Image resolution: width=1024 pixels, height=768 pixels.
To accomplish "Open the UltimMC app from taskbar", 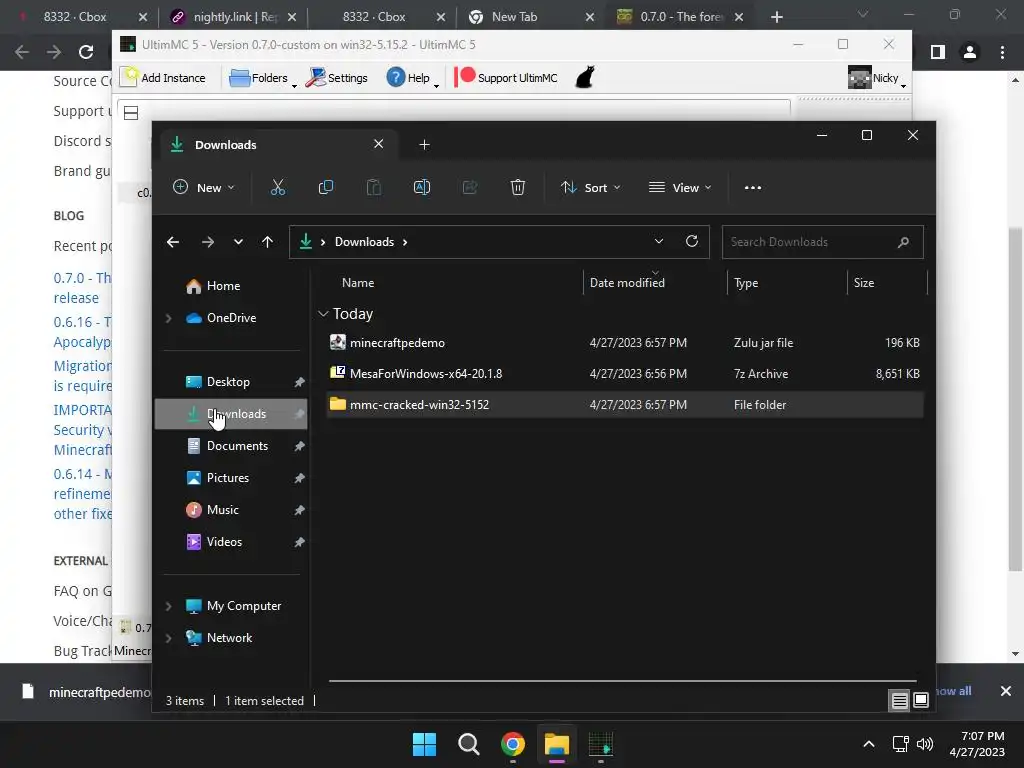I will (601, 744).
